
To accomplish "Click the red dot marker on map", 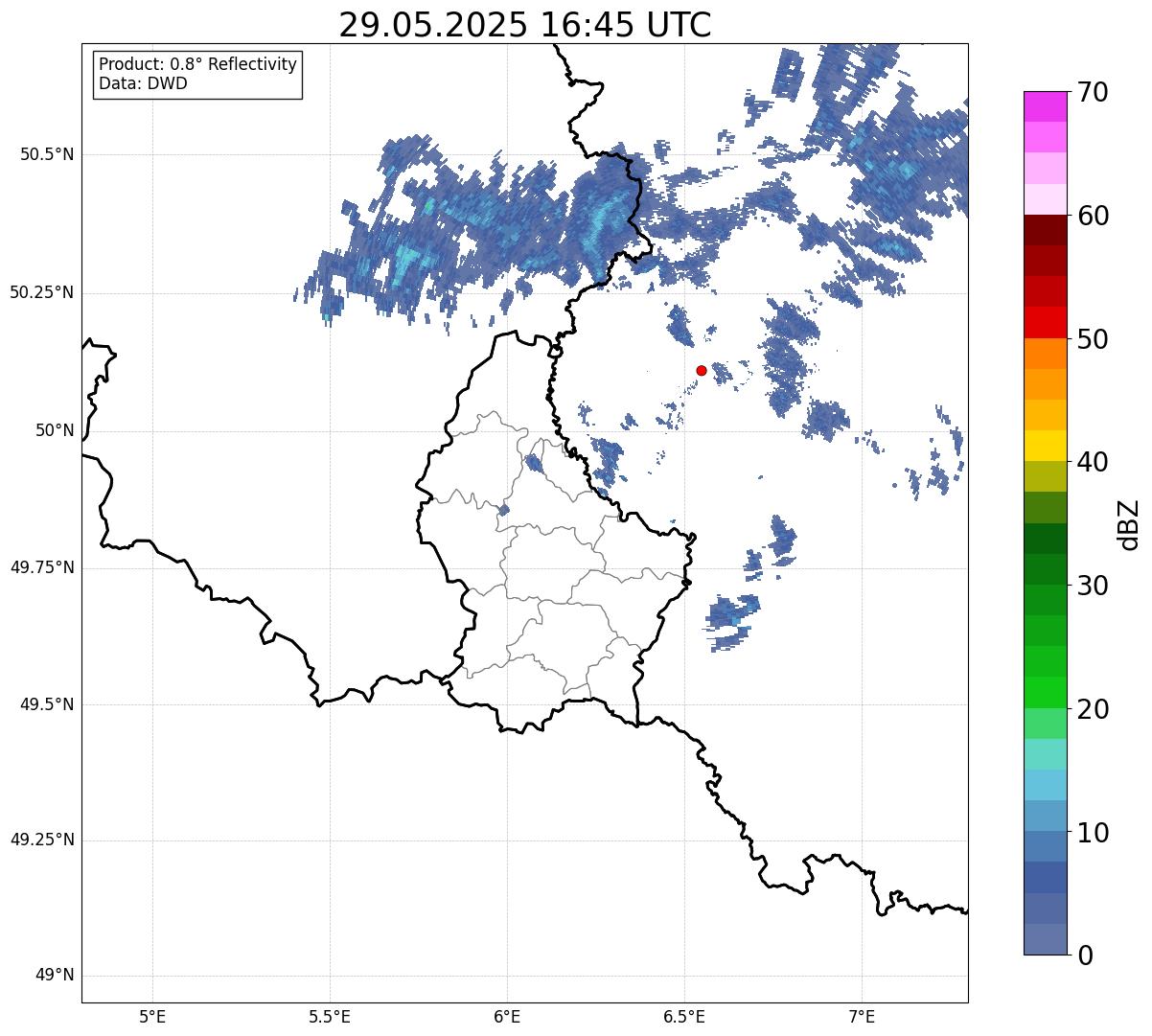I will [x=702, y=370].
